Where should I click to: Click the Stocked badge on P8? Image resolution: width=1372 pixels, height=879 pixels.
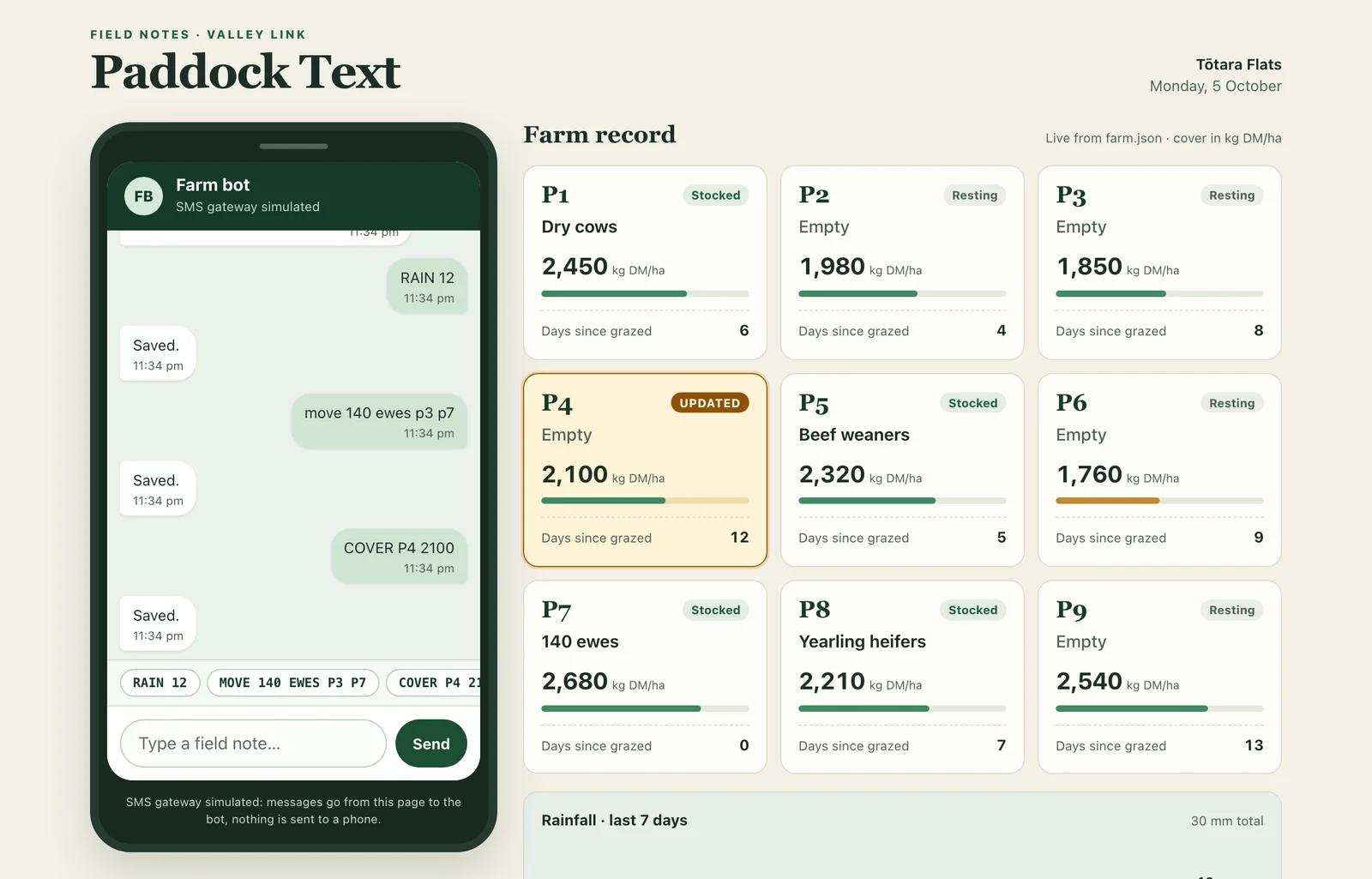tap(973, 610)
